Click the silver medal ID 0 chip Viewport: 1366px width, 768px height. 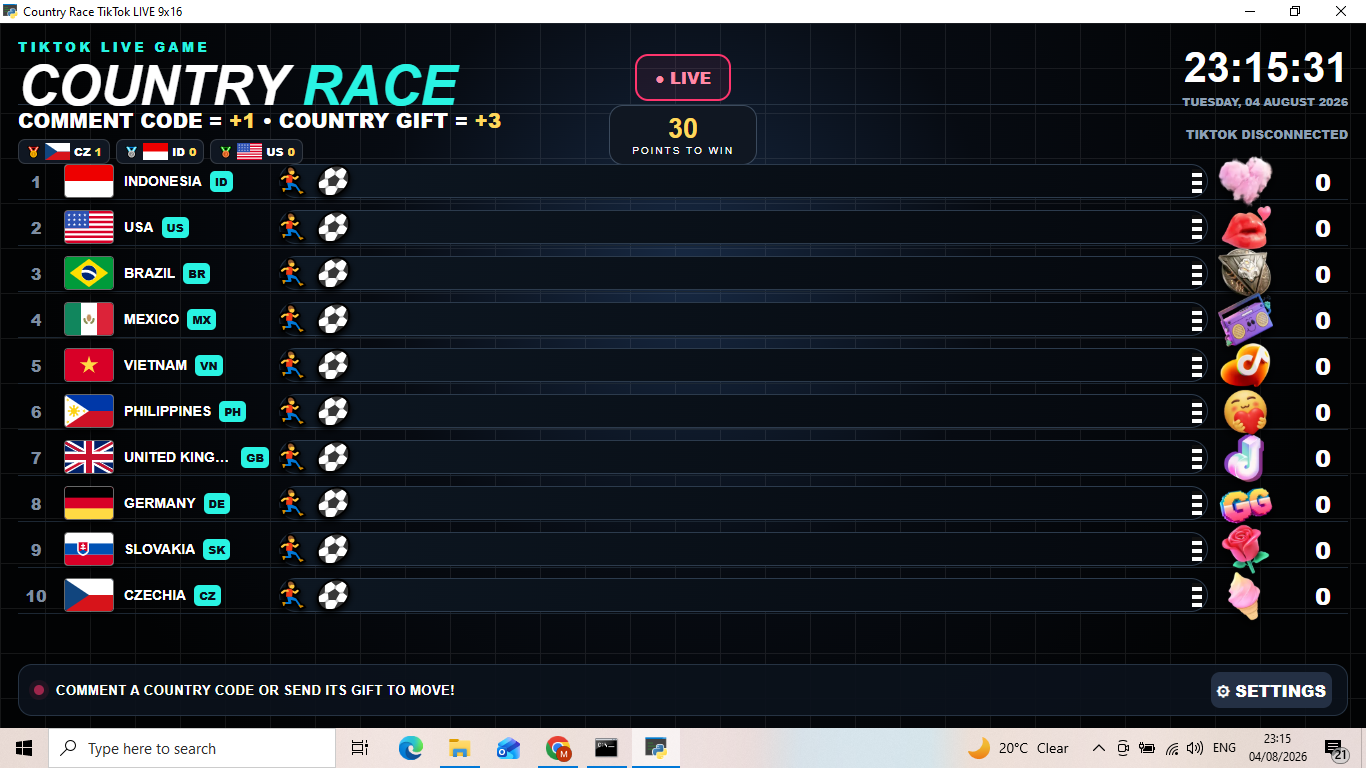point(160,152)
